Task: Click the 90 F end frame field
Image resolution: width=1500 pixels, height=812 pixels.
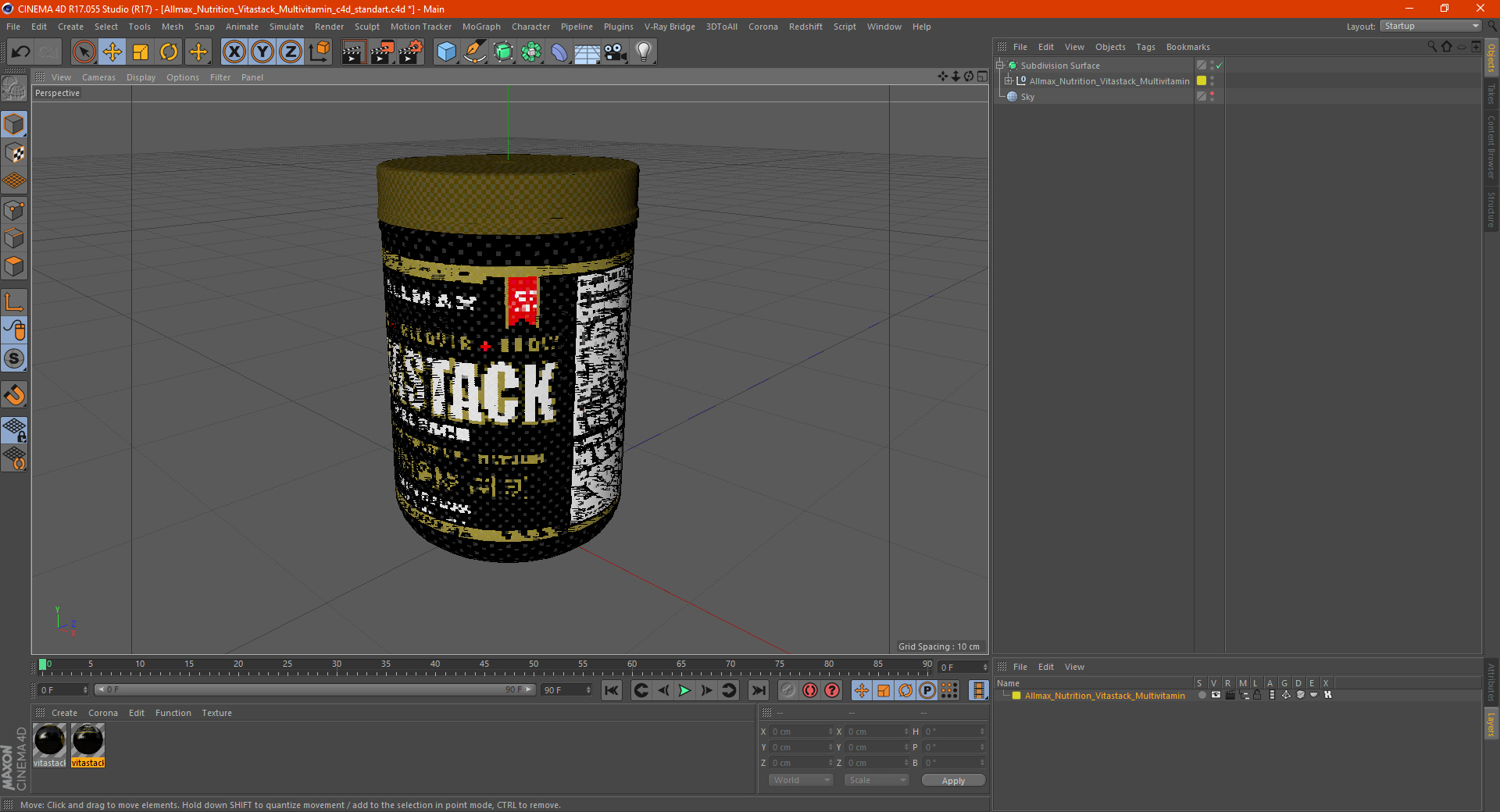Action: 566,690
